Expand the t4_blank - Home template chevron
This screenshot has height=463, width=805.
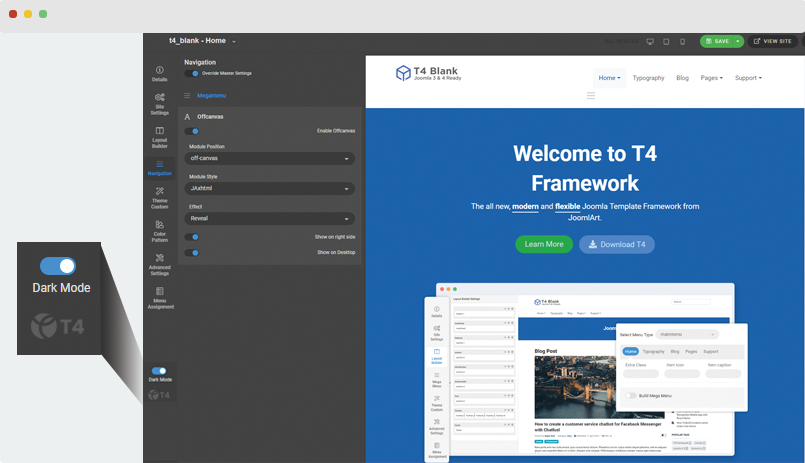point(234,41)
